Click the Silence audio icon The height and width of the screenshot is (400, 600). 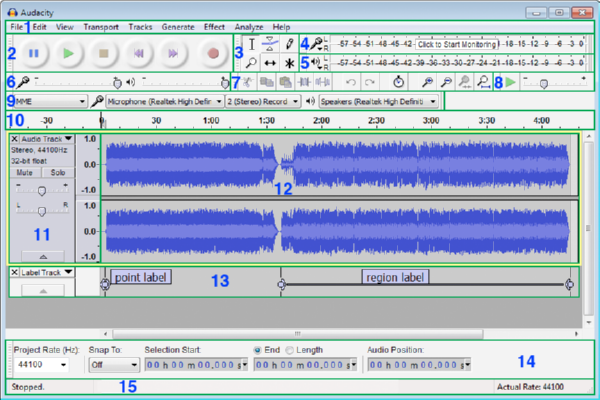(322, 82)
